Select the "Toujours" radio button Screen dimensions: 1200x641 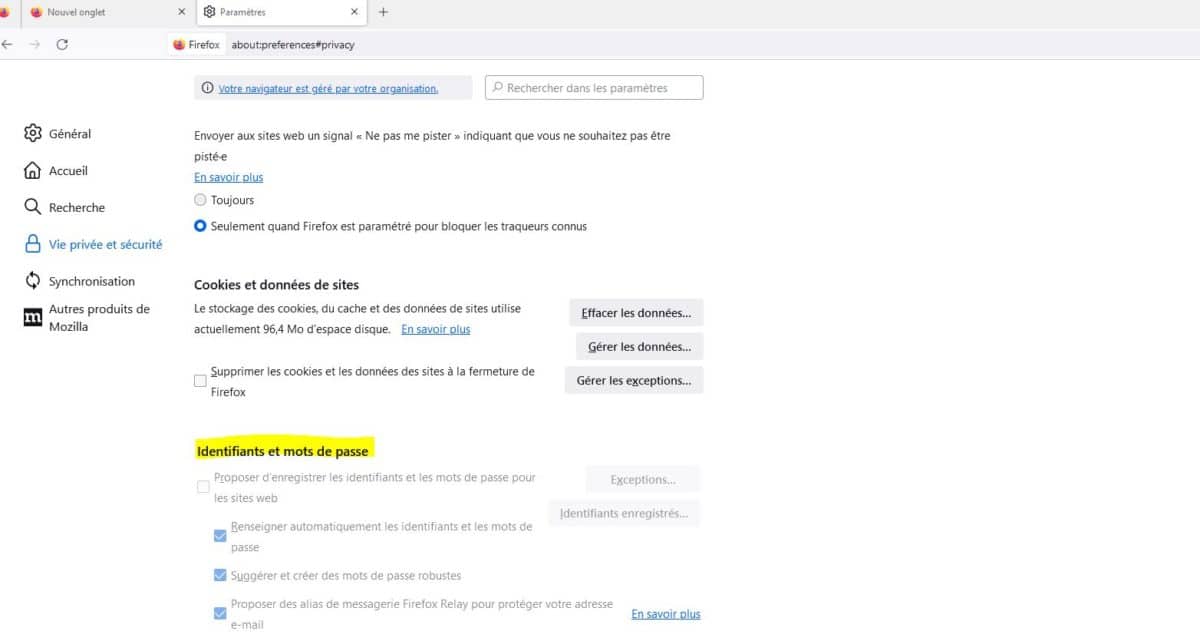tap(201, 200)
